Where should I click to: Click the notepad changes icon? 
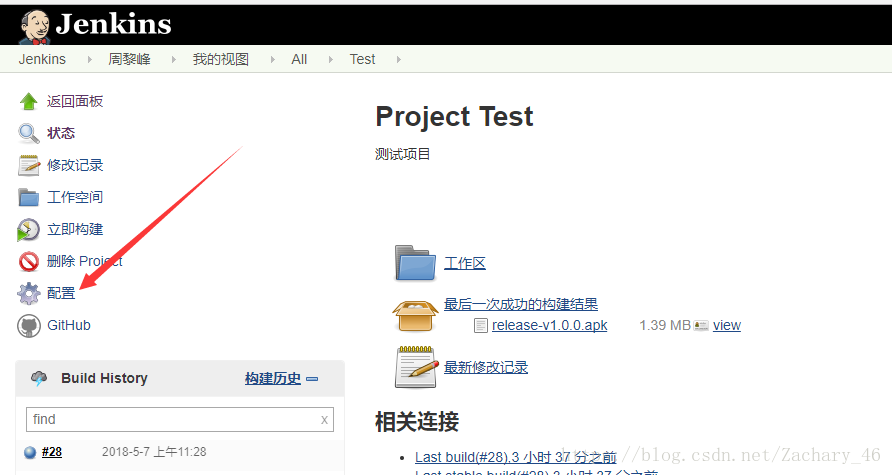(x=28, y=166)
